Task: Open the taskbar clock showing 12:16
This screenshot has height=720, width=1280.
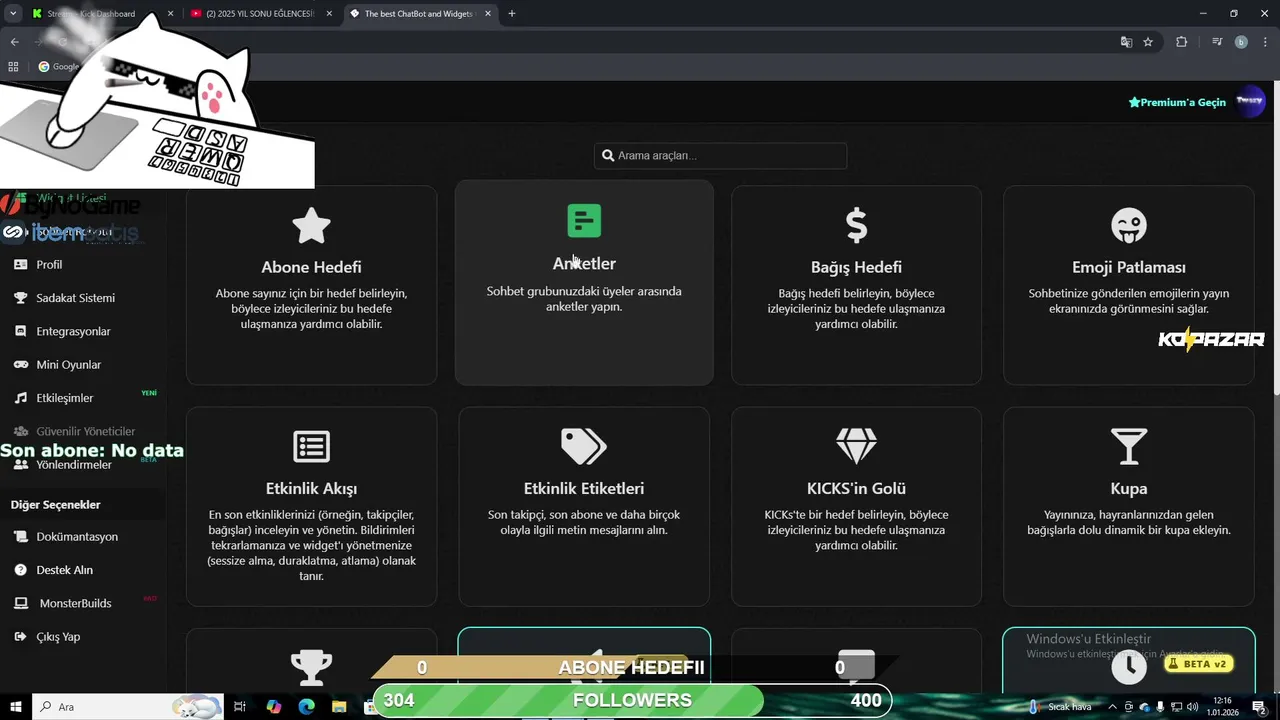Action: (1223, 706)
